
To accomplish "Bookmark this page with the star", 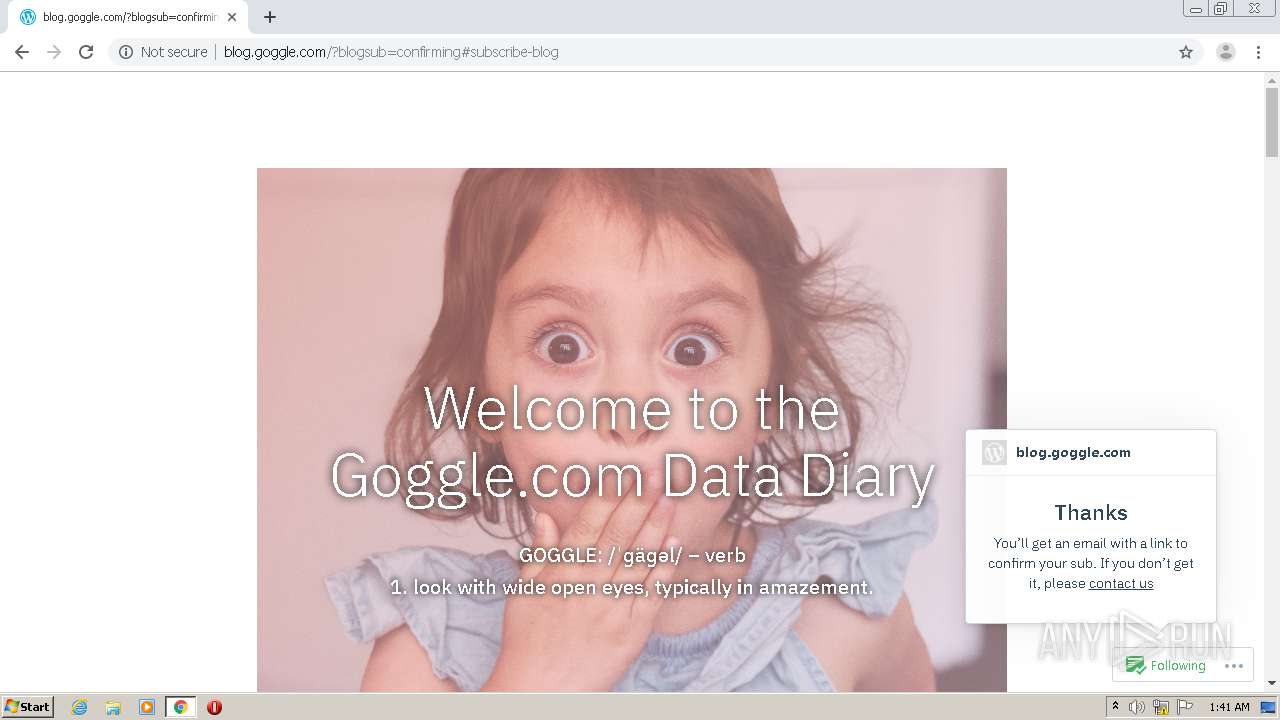I will click(x=1186, y=52).
